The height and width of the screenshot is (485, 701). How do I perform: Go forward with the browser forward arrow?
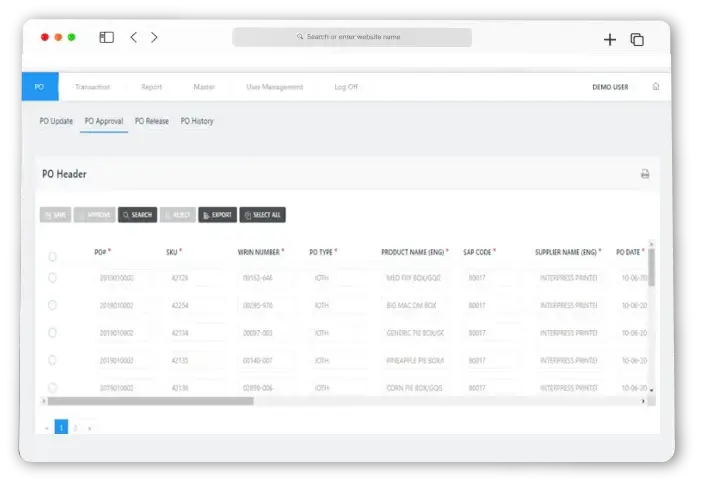click(x=154, y=38)
